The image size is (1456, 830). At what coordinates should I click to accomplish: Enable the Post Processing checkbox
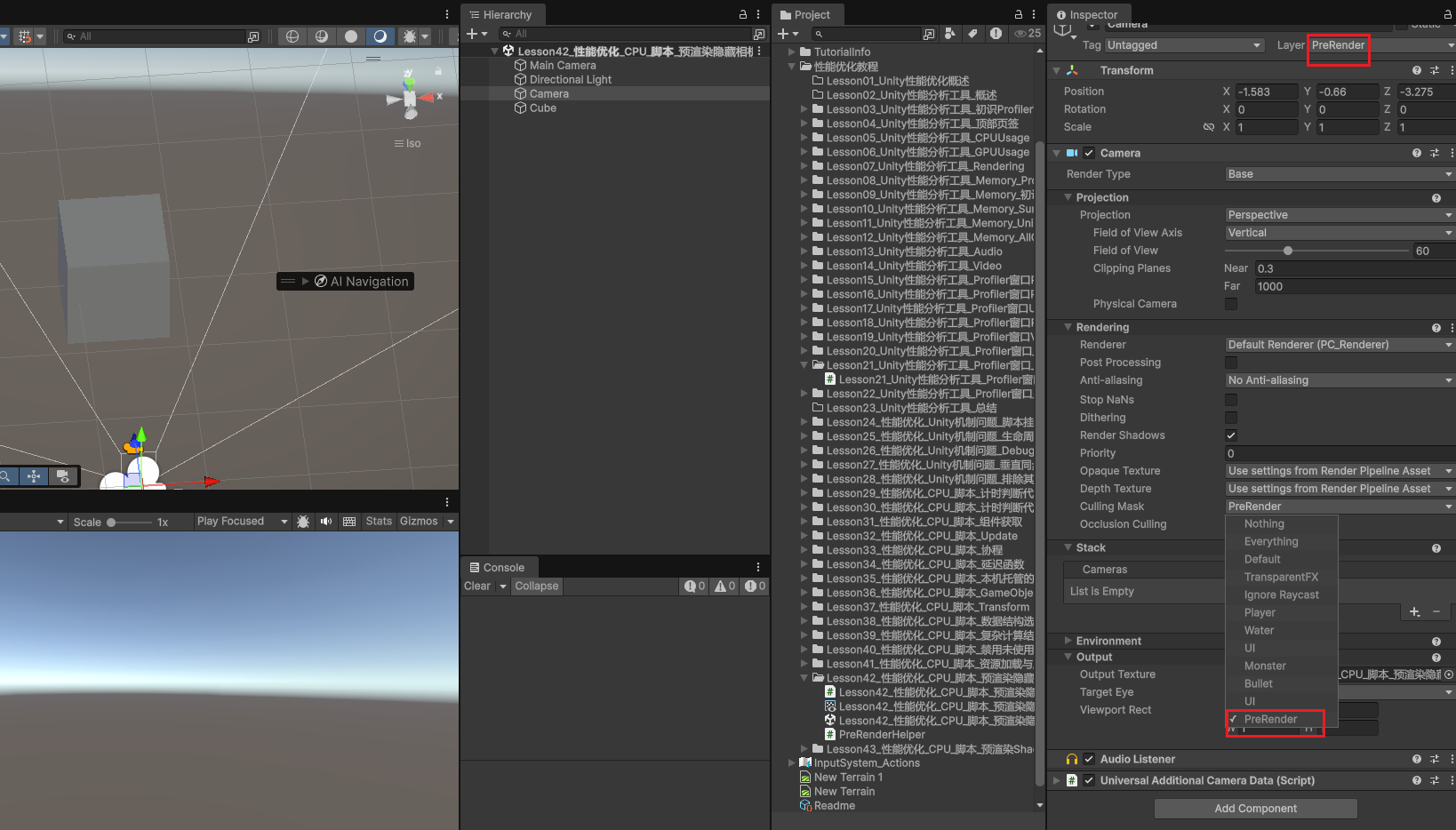tap(1231, 363)
